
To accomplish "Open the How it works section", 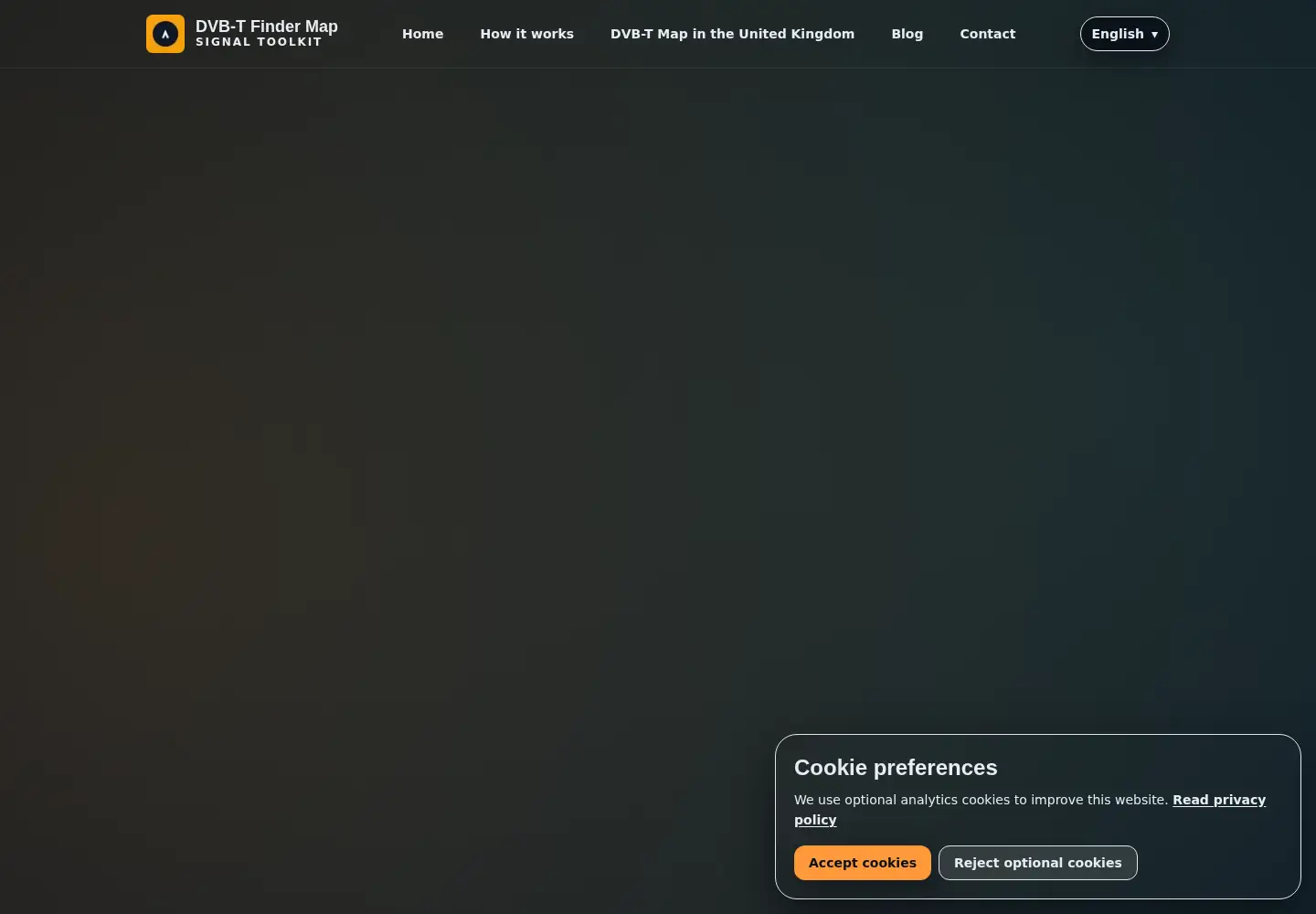I will click(x=526, y=34).
